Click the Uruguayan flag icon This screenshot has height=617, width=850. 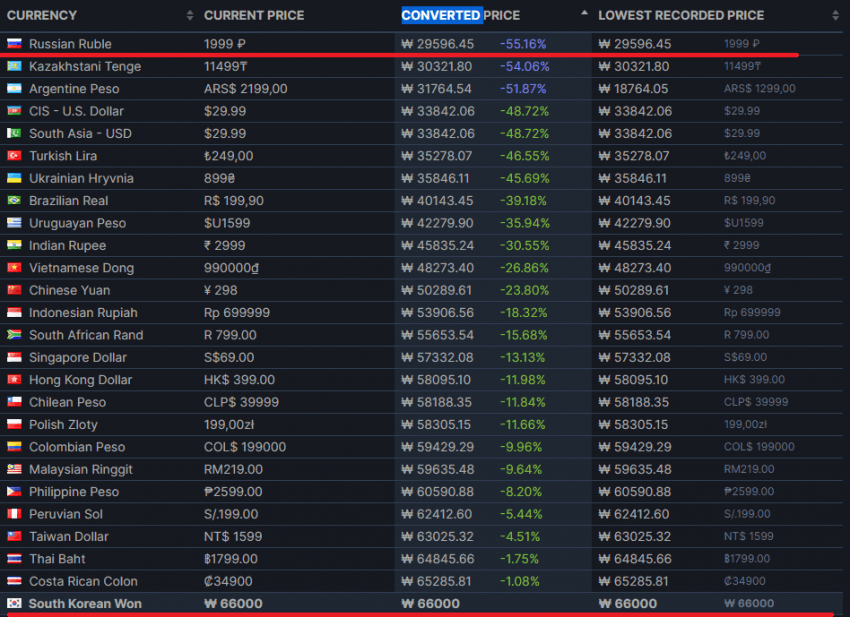tap(14, 223)
